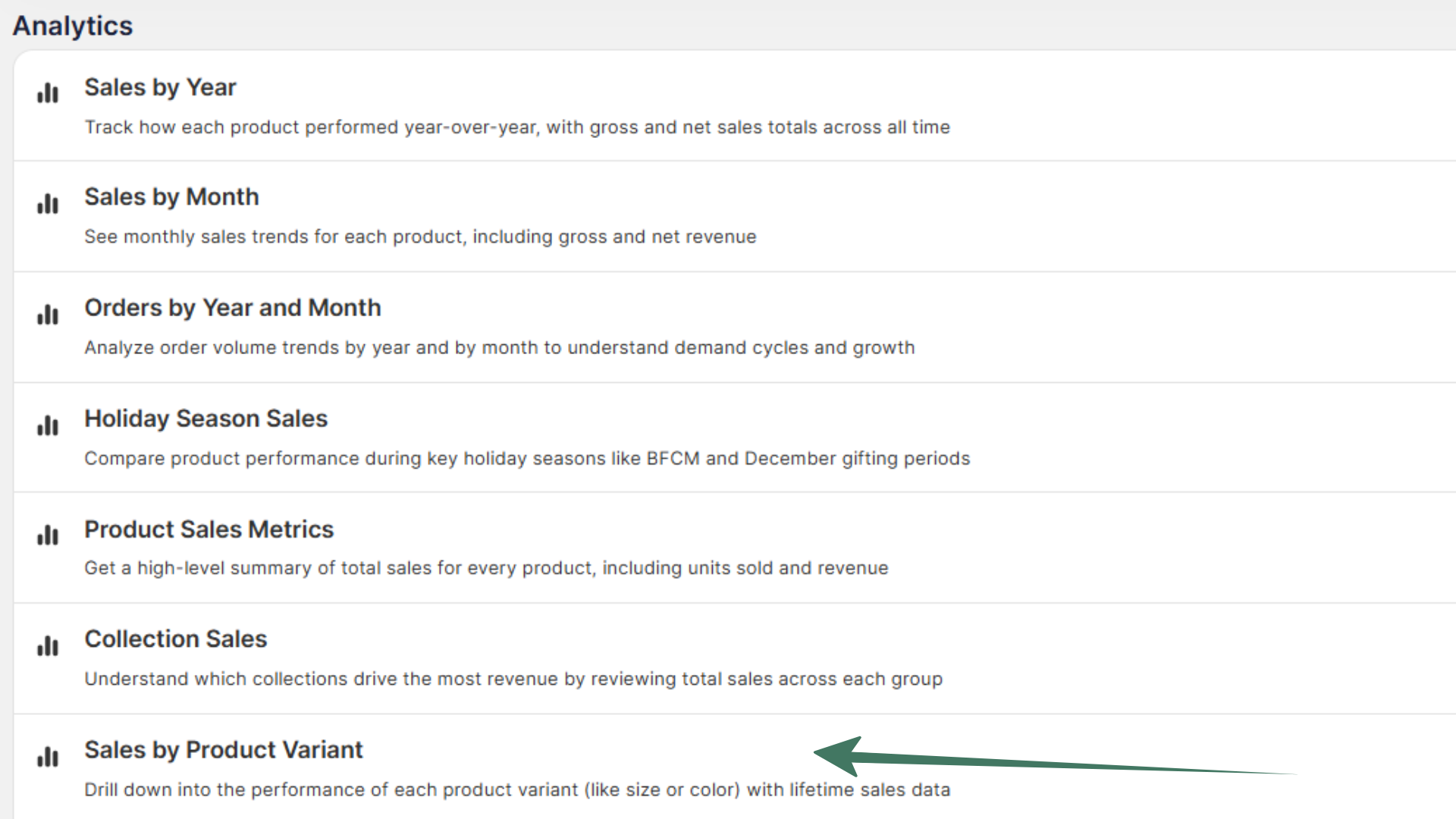
Task: Open the Sales by Product Variant report
Action: (224, 749)
